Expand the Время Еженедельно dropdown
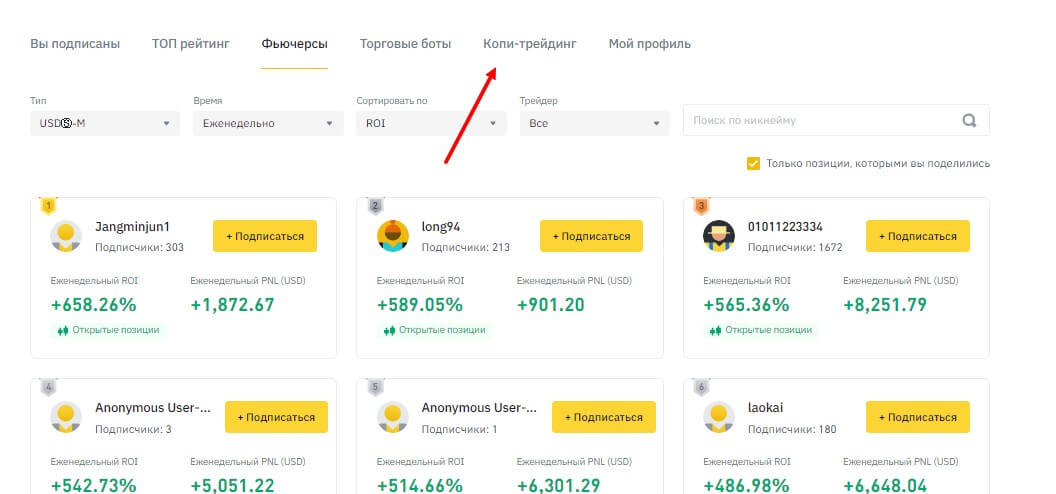 click(267, 124)
